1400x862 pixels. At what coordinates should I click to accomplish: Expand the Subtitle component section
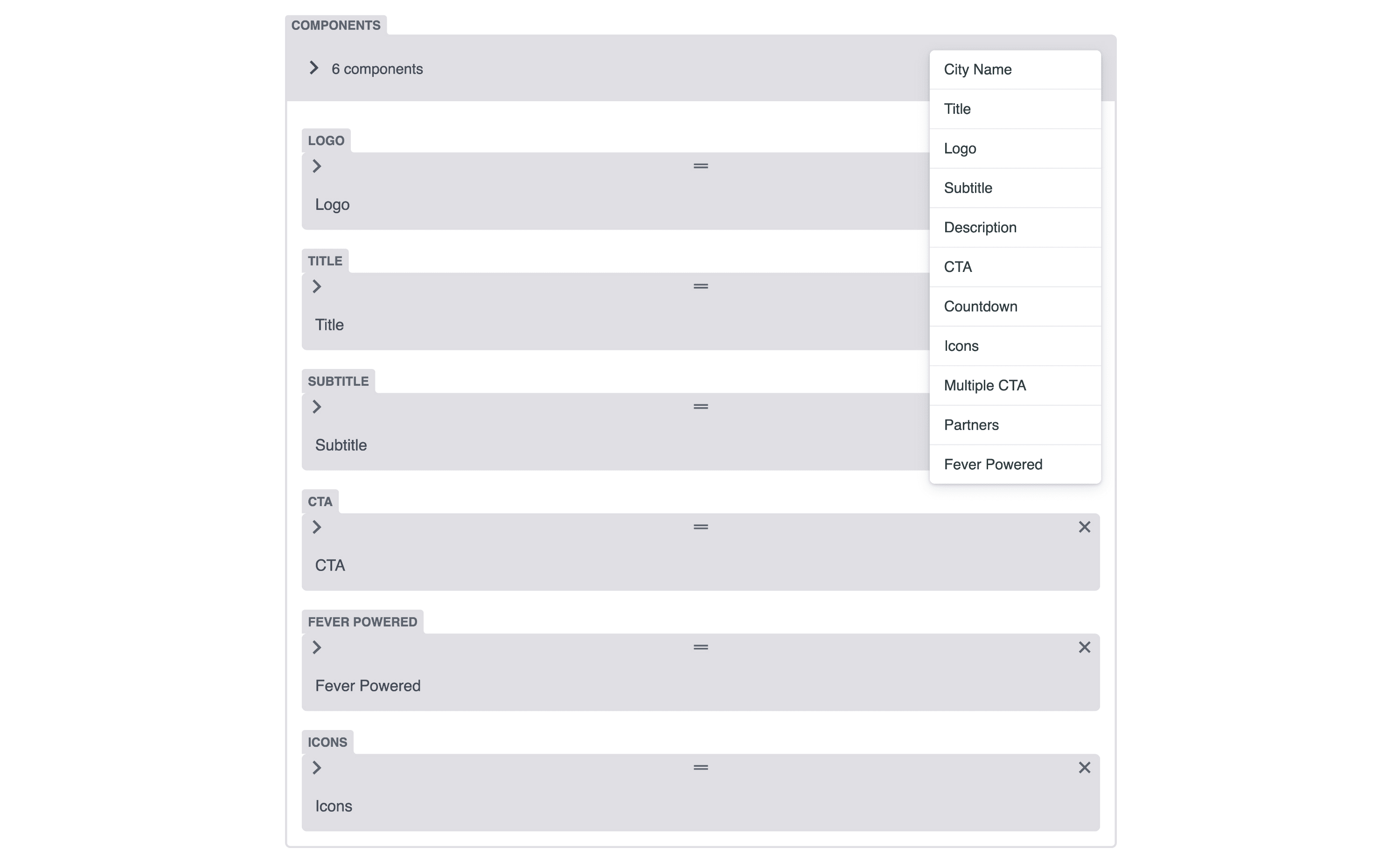pyautogui.click(x=317, y=406)
